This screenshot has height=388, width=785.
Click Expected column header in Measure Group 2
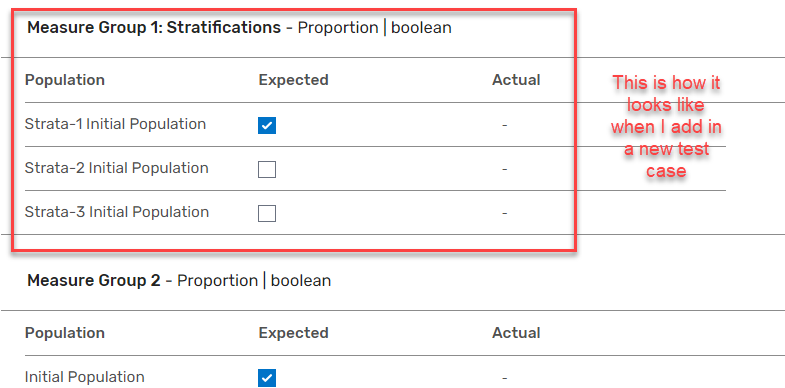point(293,333)
